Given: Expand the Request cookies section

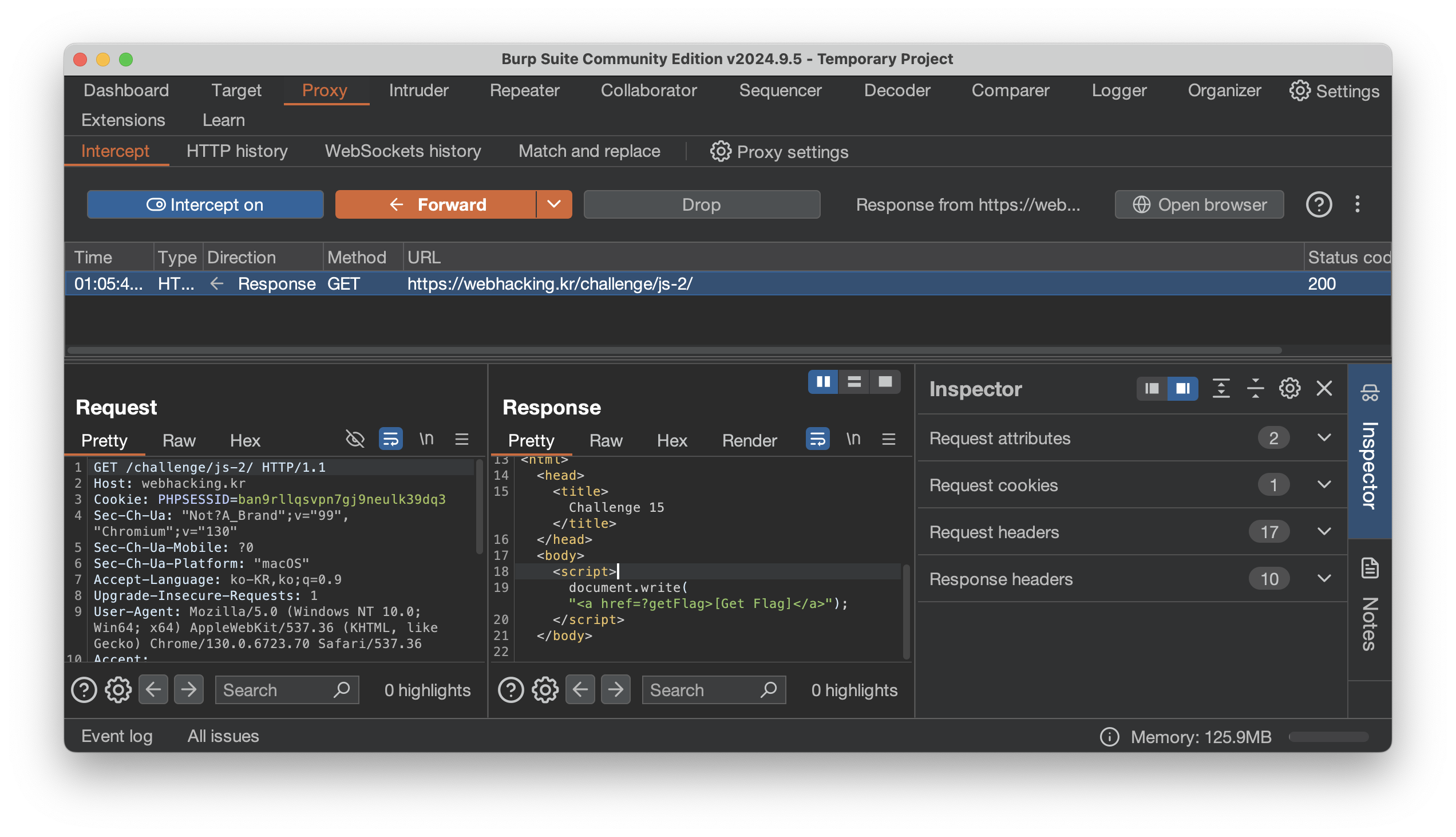Looking at the screenshot, I should click(1324, 485).
